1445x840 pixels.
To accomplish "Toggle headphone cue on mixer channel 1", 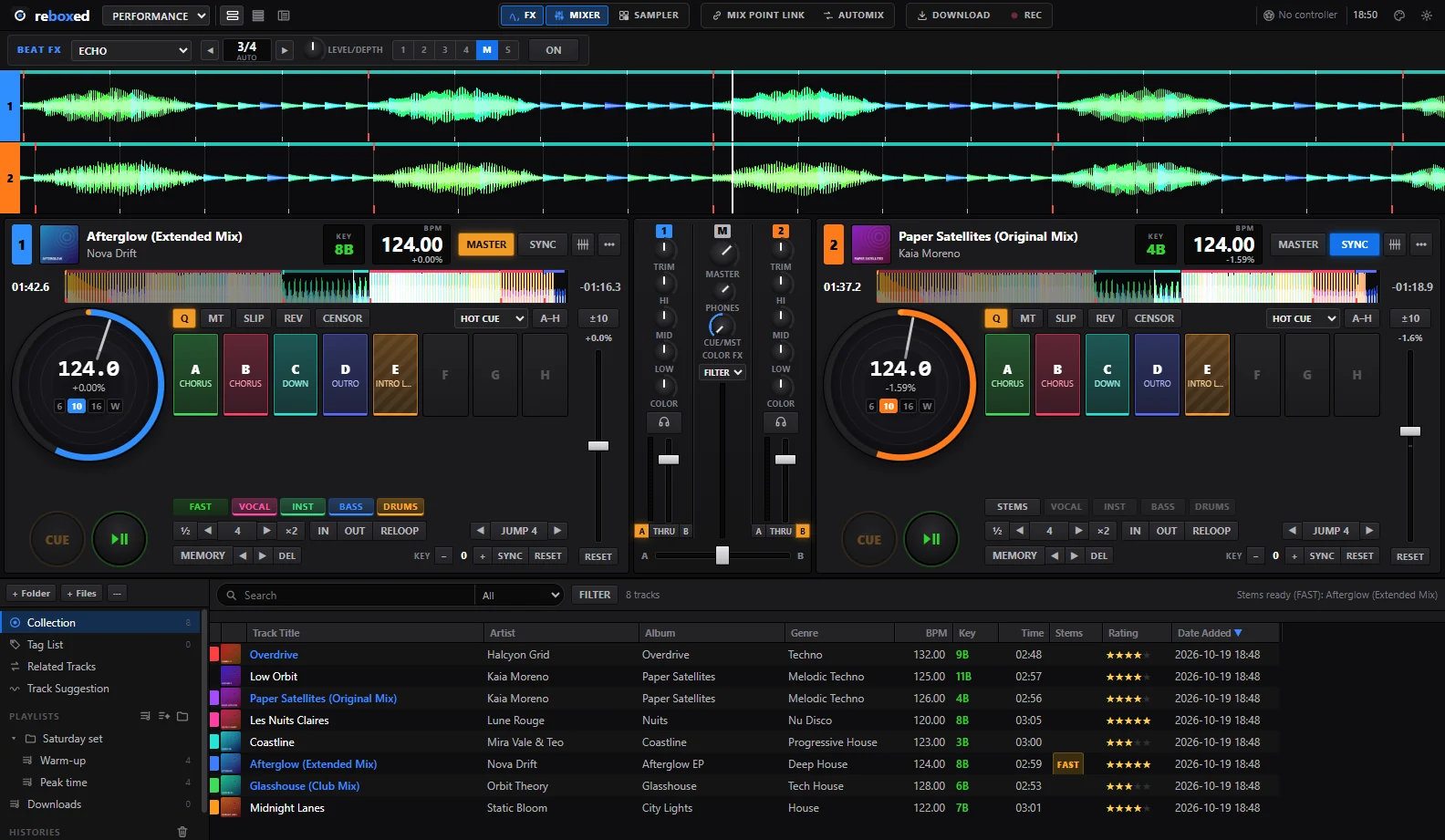I will click(x=664, y=422).
